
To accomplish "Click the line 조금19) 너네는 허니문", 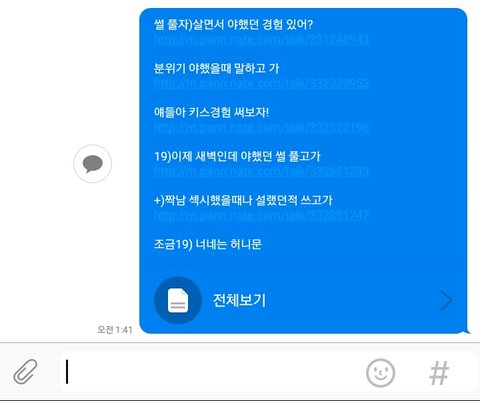I will [x=208, y=244].
